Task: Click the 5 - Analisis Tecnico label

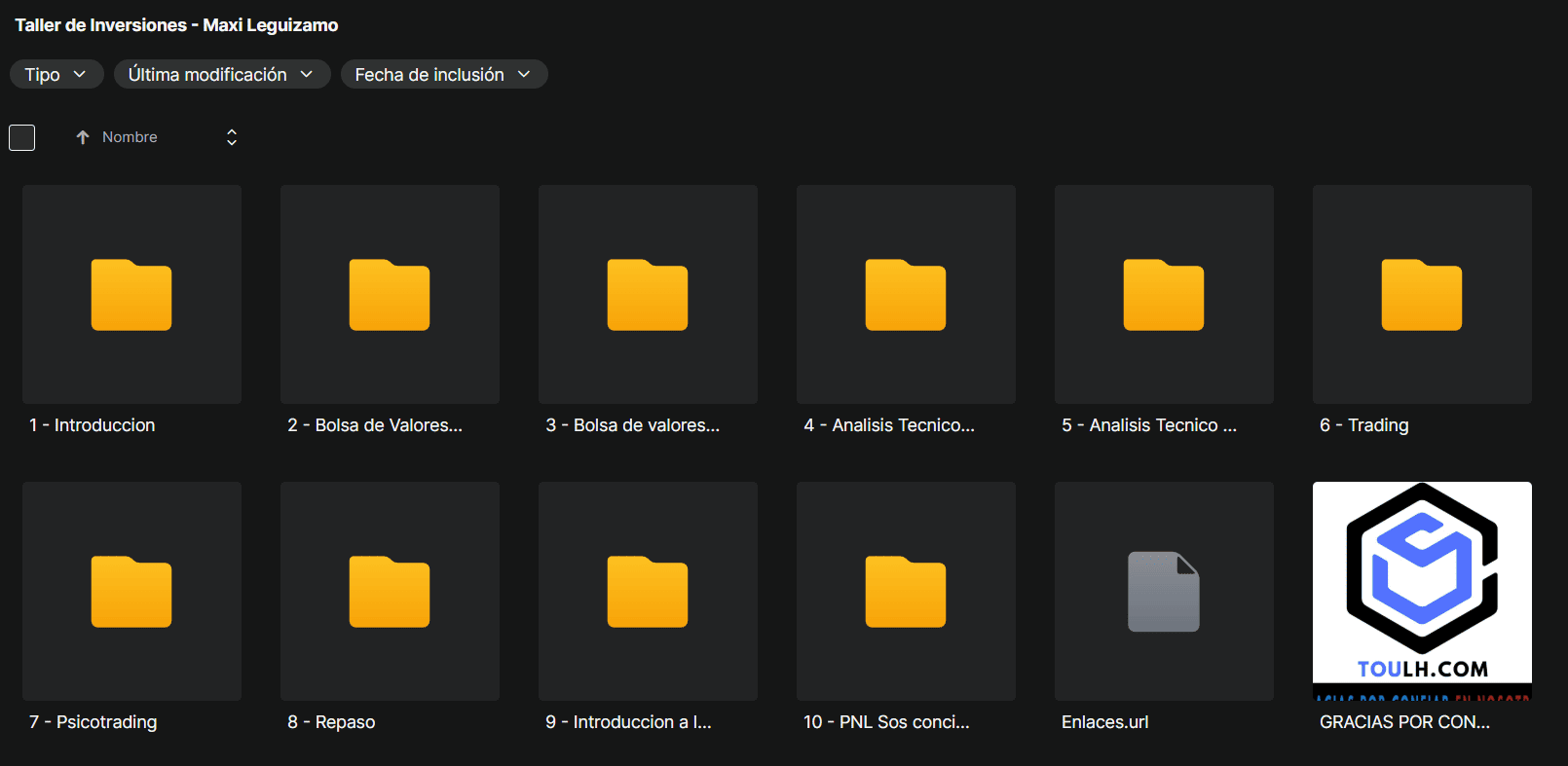Action: pyautogui.click(x=1149, y=425)
